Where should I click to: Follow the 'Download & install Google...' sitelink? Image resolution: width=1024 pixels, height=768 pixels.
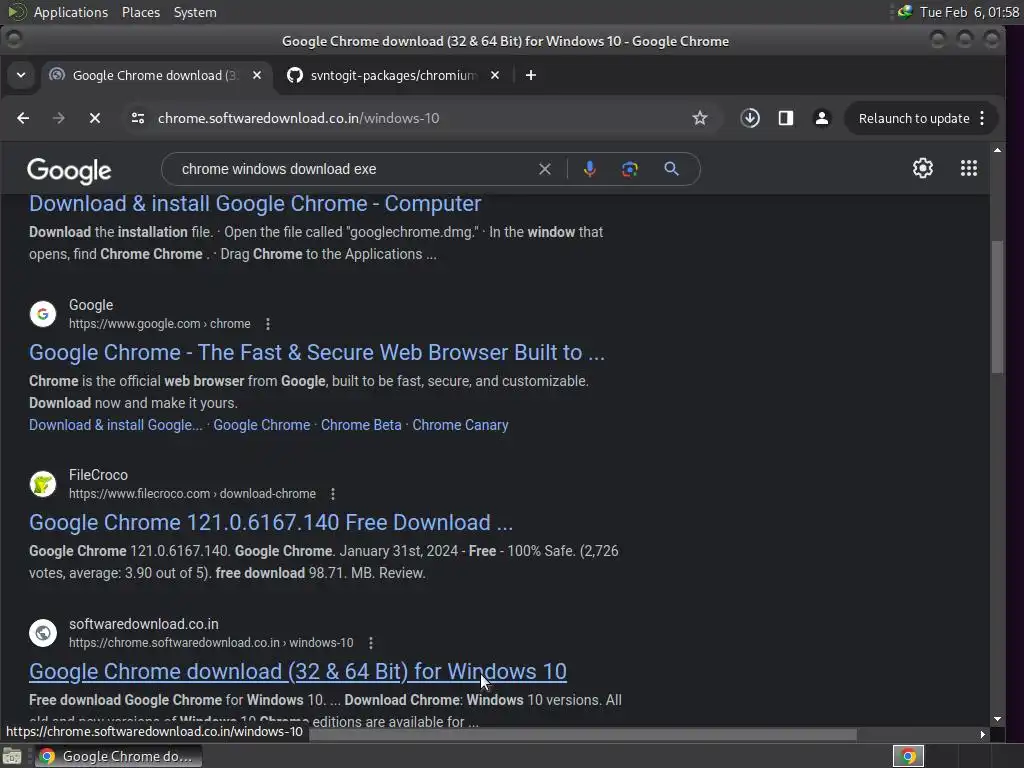[116, 425]
